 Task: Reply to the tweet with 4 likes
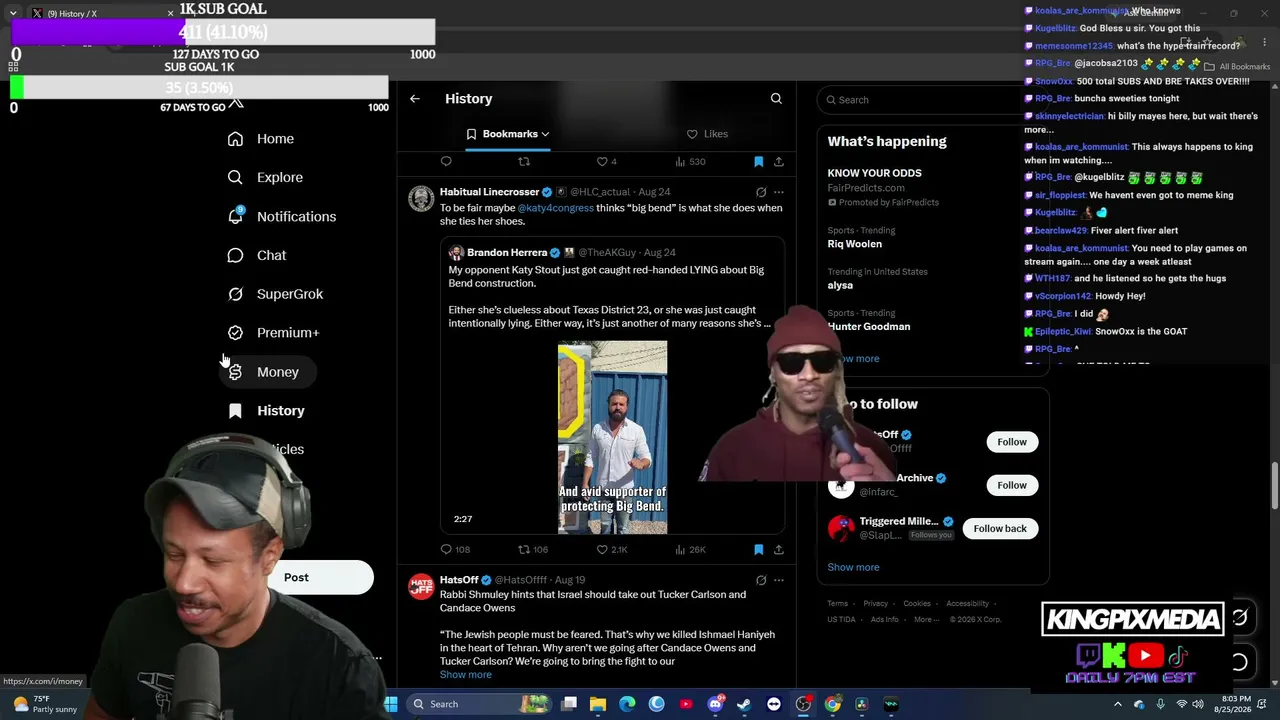[446, 161]
